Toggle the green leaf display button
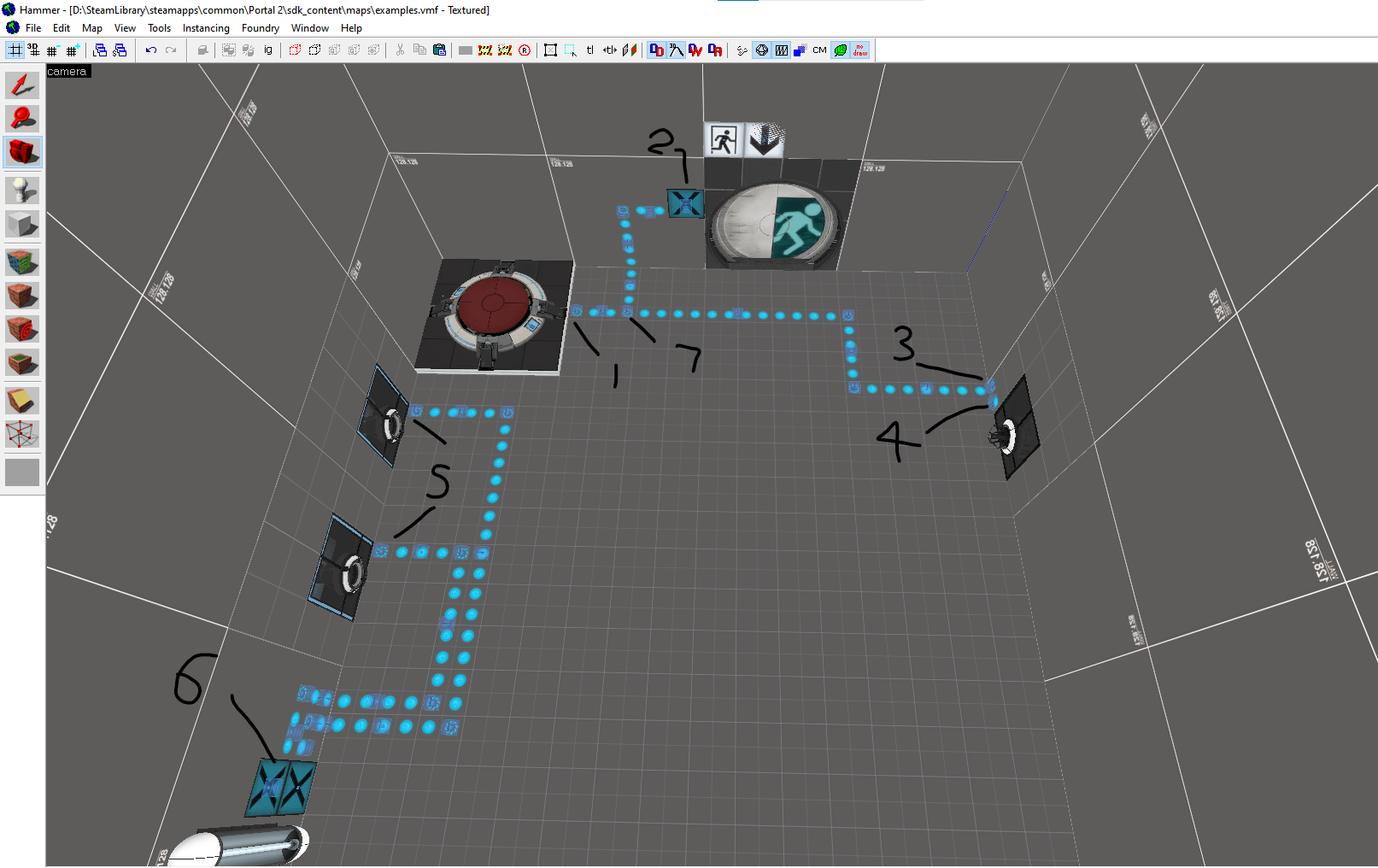Viewport: 1378px width, 868px height. coord(841,50)
